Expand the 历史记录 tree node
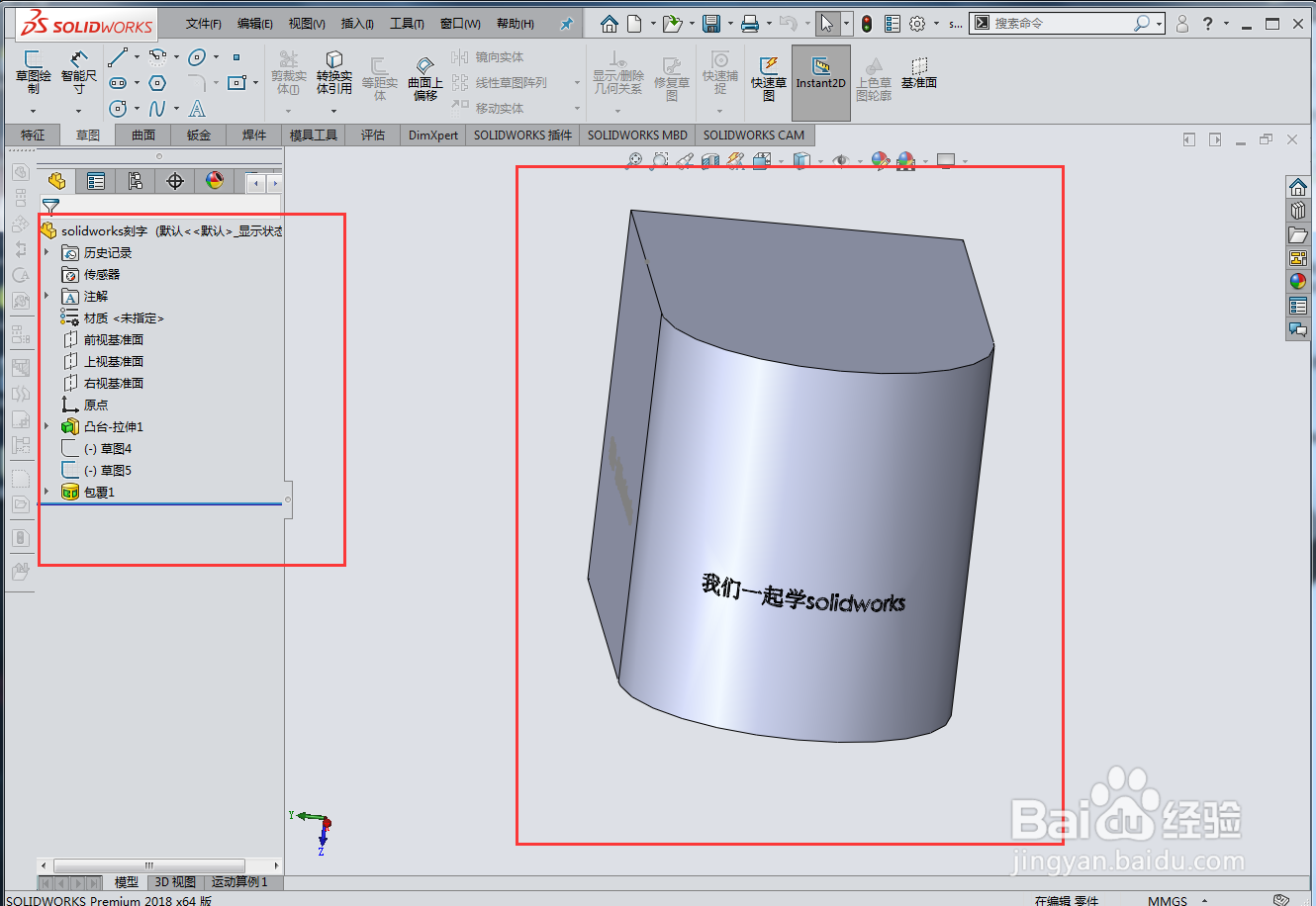The height and width of the screenshot is (906, 1316). point(47,252)
